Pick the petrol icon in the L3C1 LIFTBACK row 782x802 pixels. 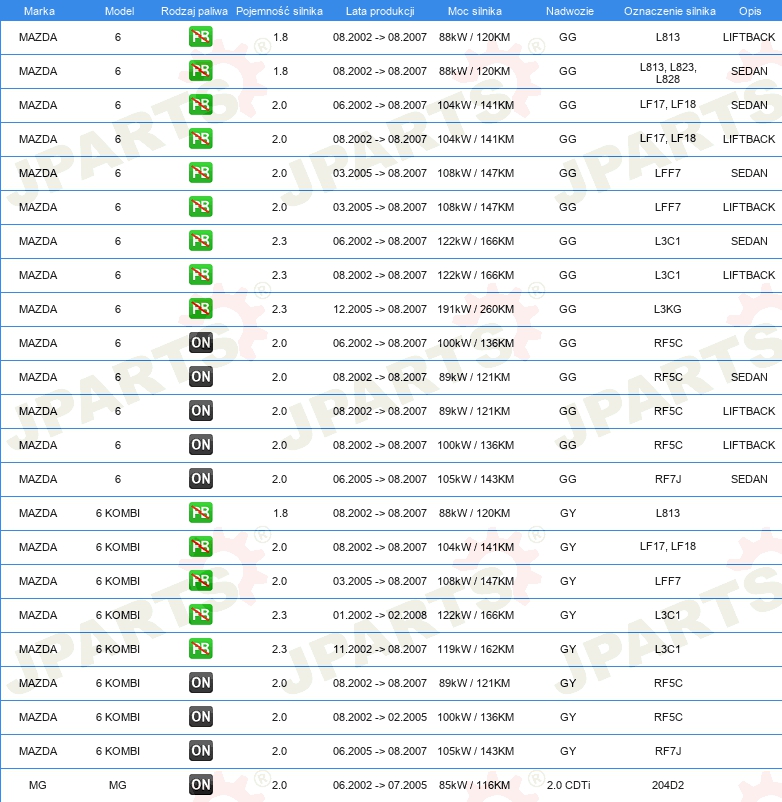click(200, 275)
